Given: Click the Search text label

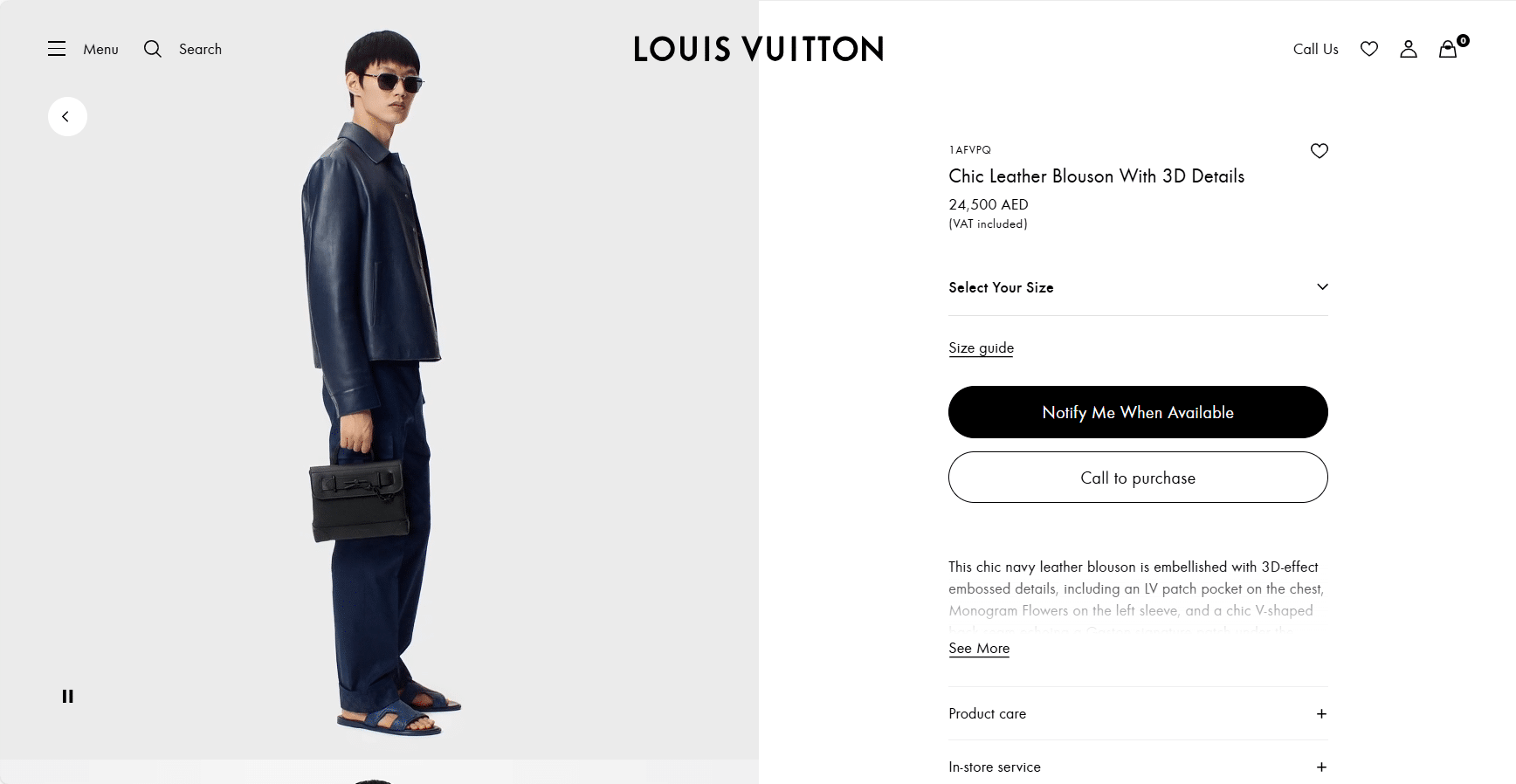Looking at the screenshot, I should (200, 50).
